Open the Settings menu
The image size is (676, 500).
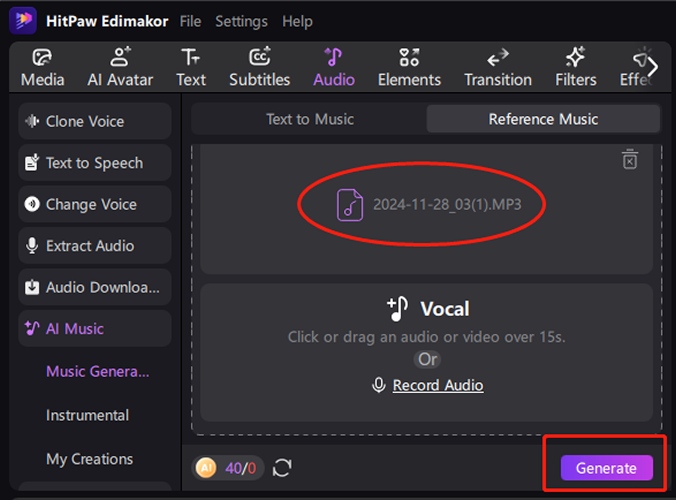click(x=241, y=21)
